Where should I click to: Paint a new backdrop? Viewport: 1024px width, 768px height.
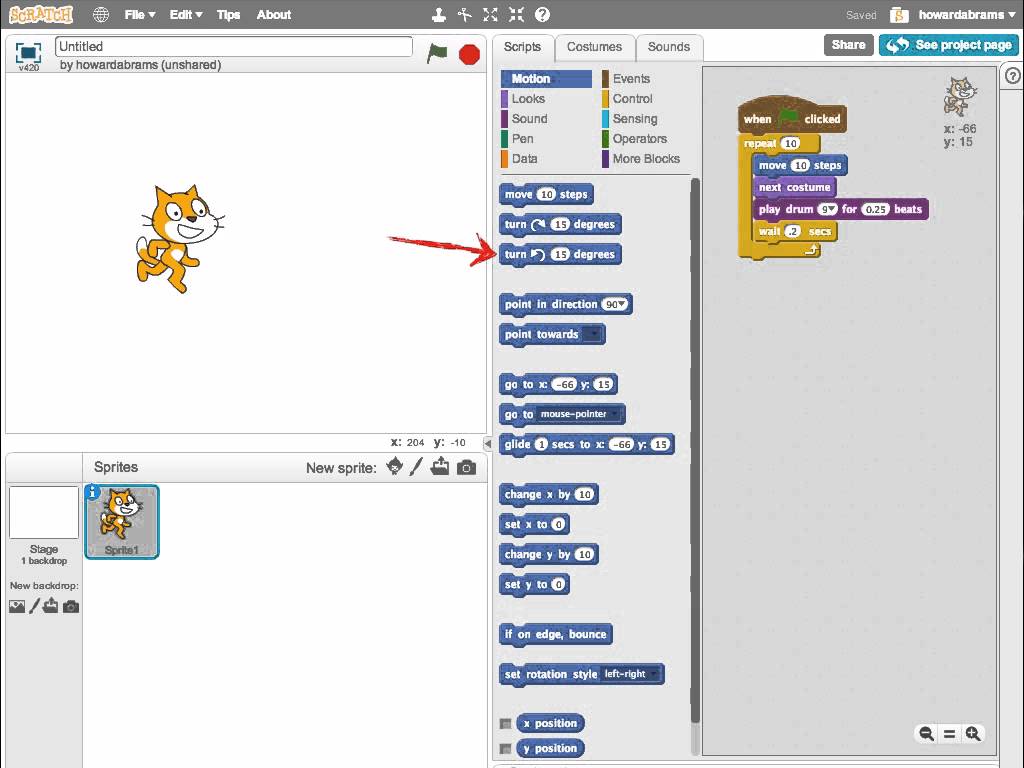coord(34,606)
